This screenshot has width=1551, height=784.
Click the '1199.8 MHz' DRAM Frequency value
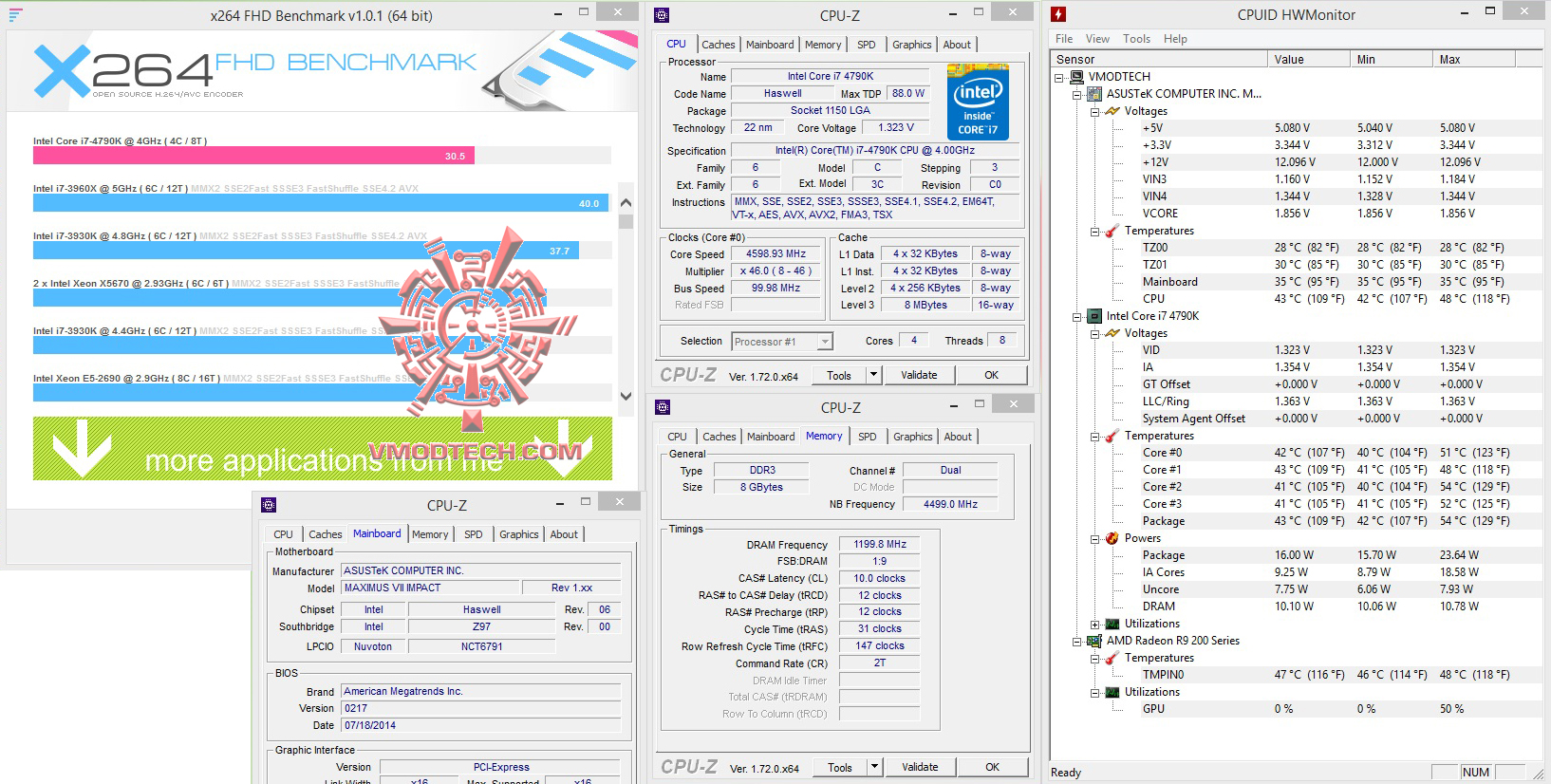880,544
